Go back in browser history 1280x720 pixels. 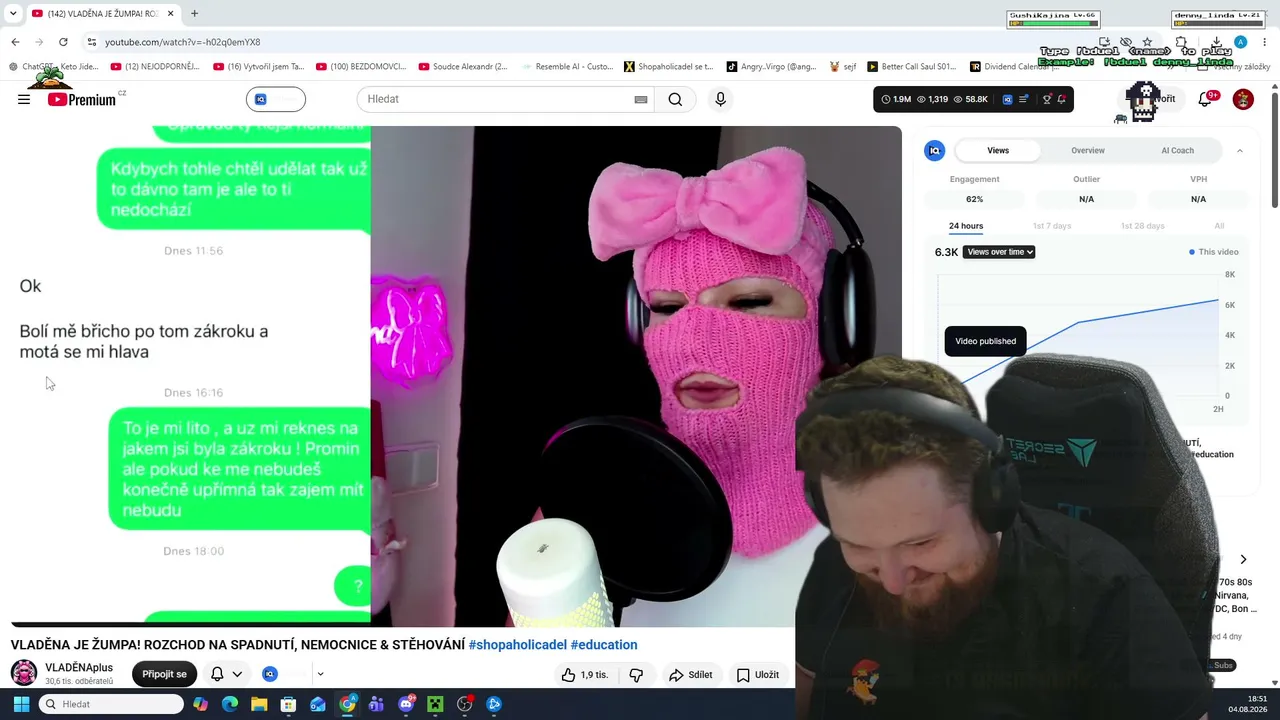[15, 42]
